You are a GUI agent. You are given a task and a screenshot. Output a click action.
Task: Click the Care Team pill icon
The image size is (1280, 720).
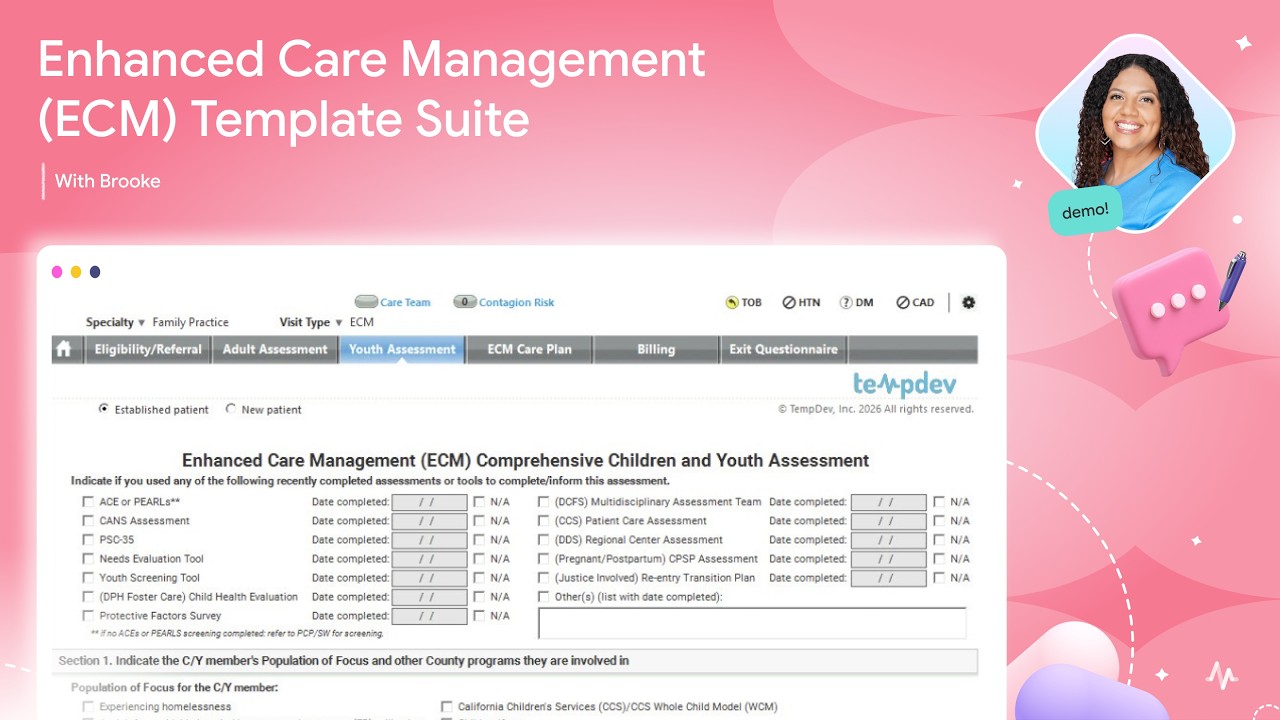[x=366, y=302]
